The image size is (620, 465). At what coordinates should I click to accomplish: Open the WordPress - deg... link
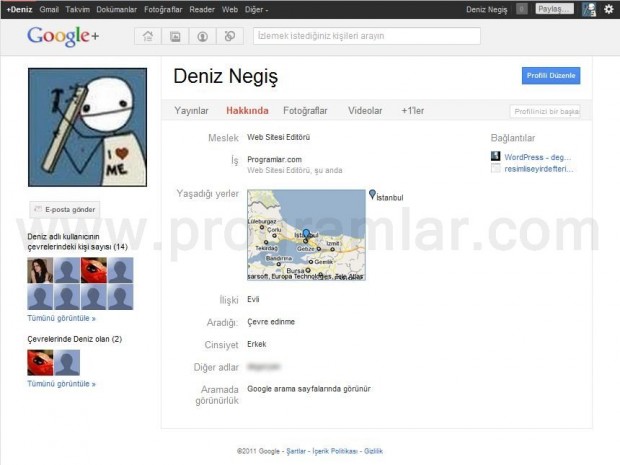click(x=537, y=157)
